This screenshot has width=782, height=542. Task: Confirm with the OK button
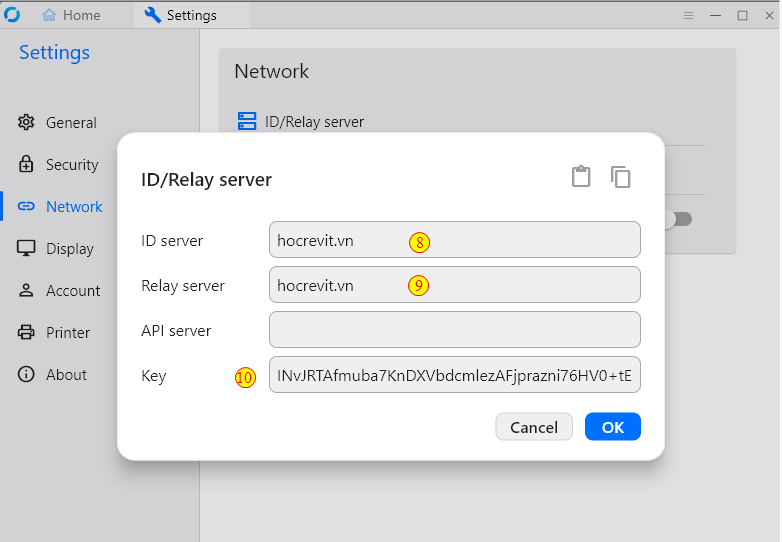click(612, 427)
